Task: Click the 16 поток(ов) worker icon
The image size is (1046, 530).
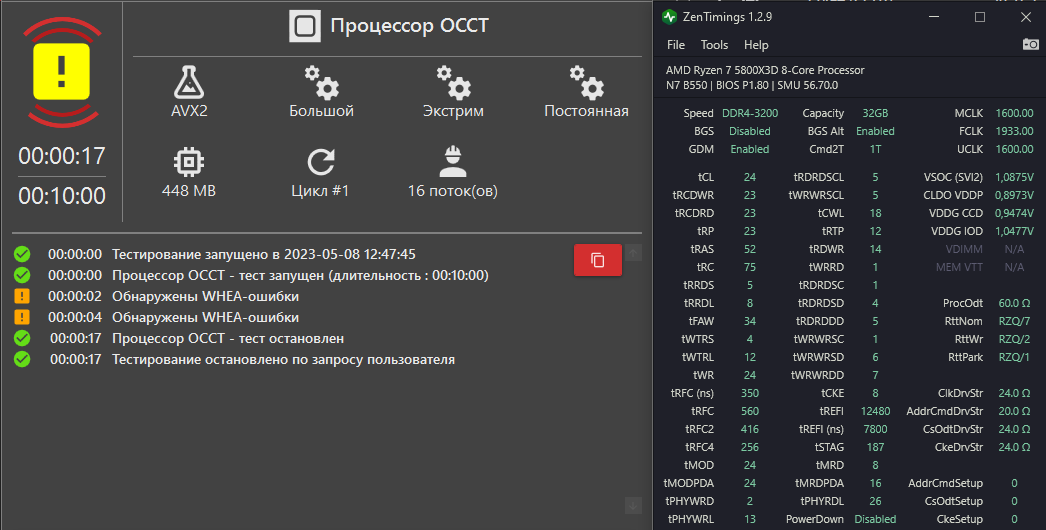Action: click(x=453, y=162)
